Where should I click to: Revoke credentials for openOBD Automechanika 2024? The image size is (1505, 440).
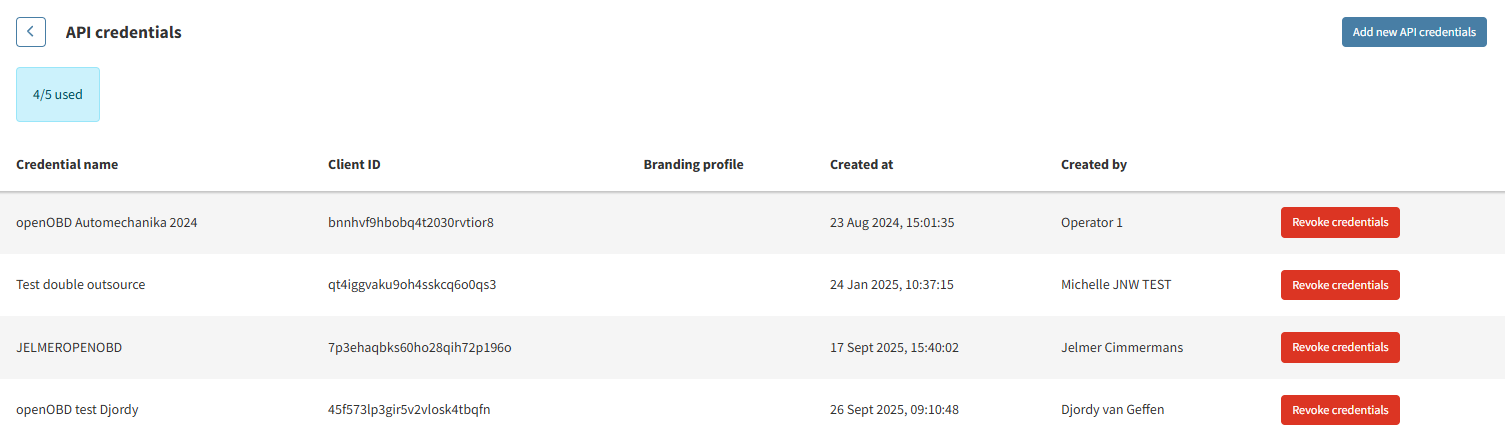point(1339,223)
